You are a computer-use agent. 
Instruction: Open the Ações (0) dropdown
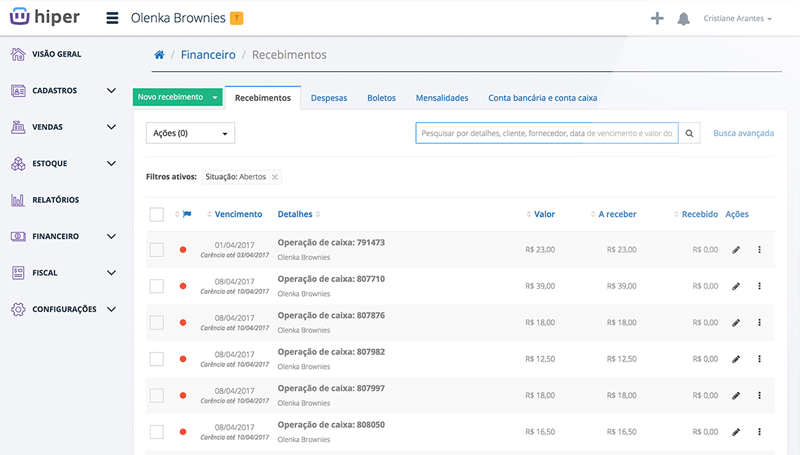(190, 133)
